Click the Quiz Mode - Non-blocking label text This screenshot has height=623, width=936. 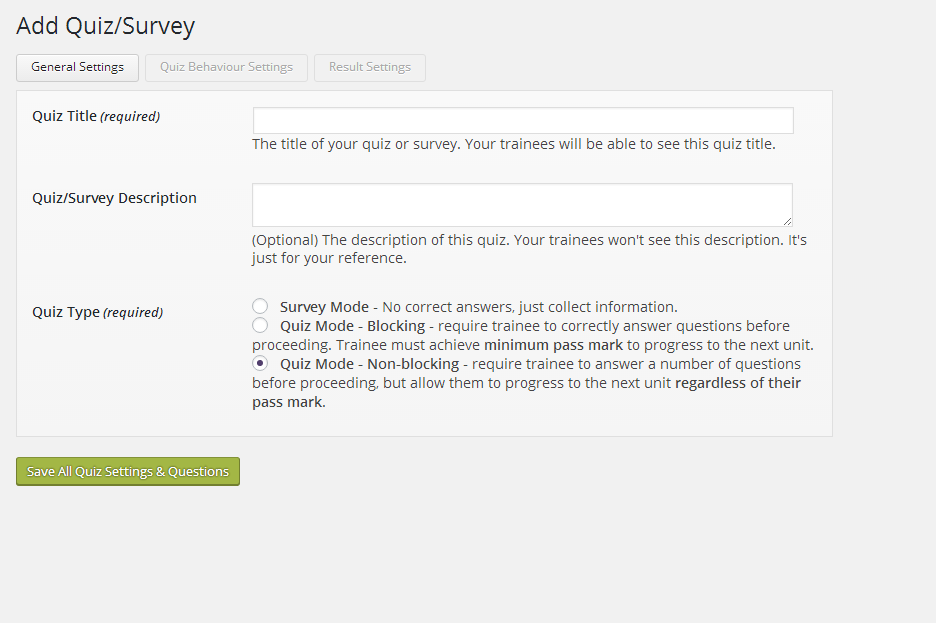click(x=370, y=364)
